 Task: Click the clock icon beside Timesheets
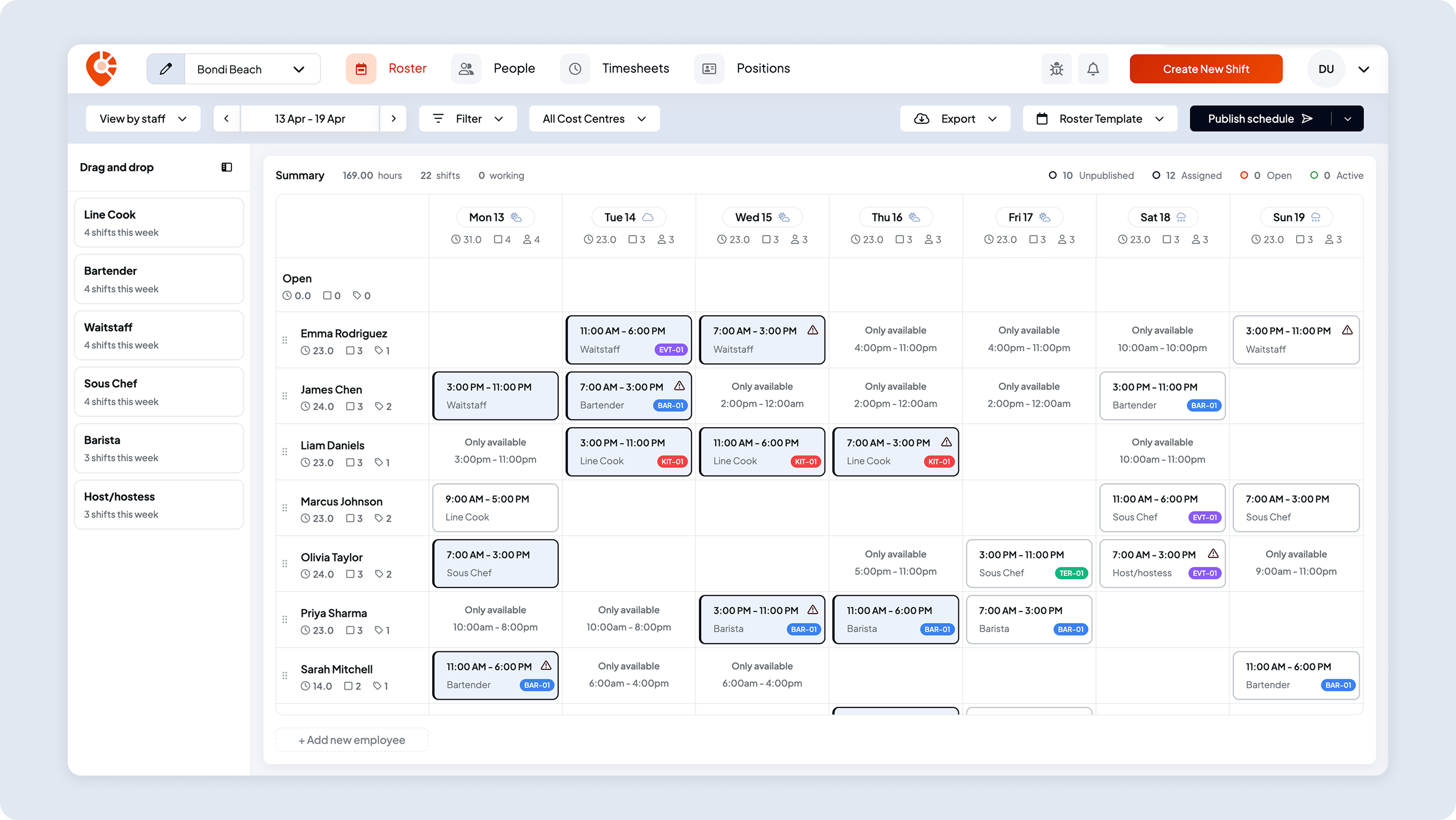(x=575, y=68)
